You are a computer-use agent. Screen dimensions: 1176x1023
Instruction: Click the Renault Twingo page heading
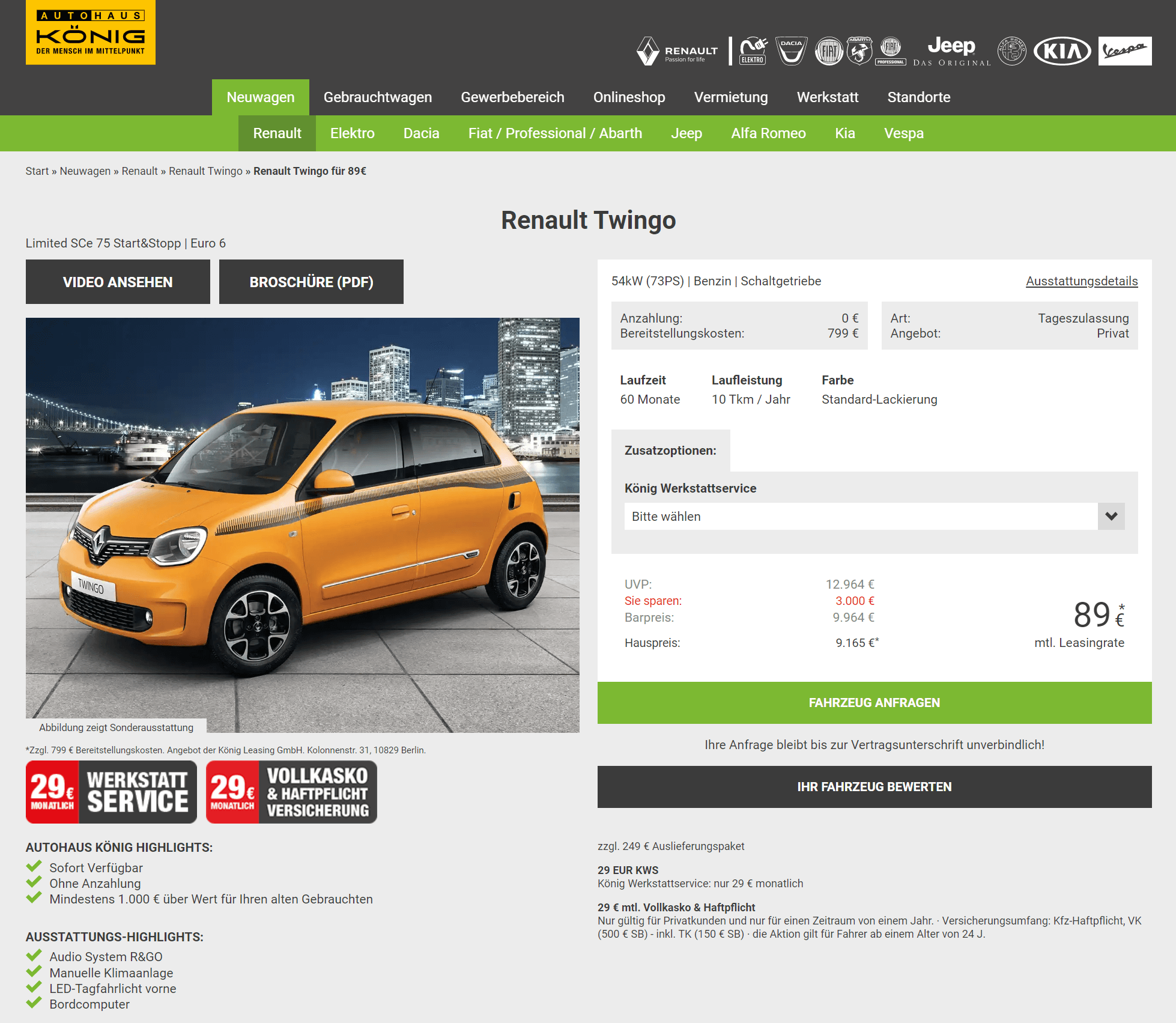coord(589,220)
